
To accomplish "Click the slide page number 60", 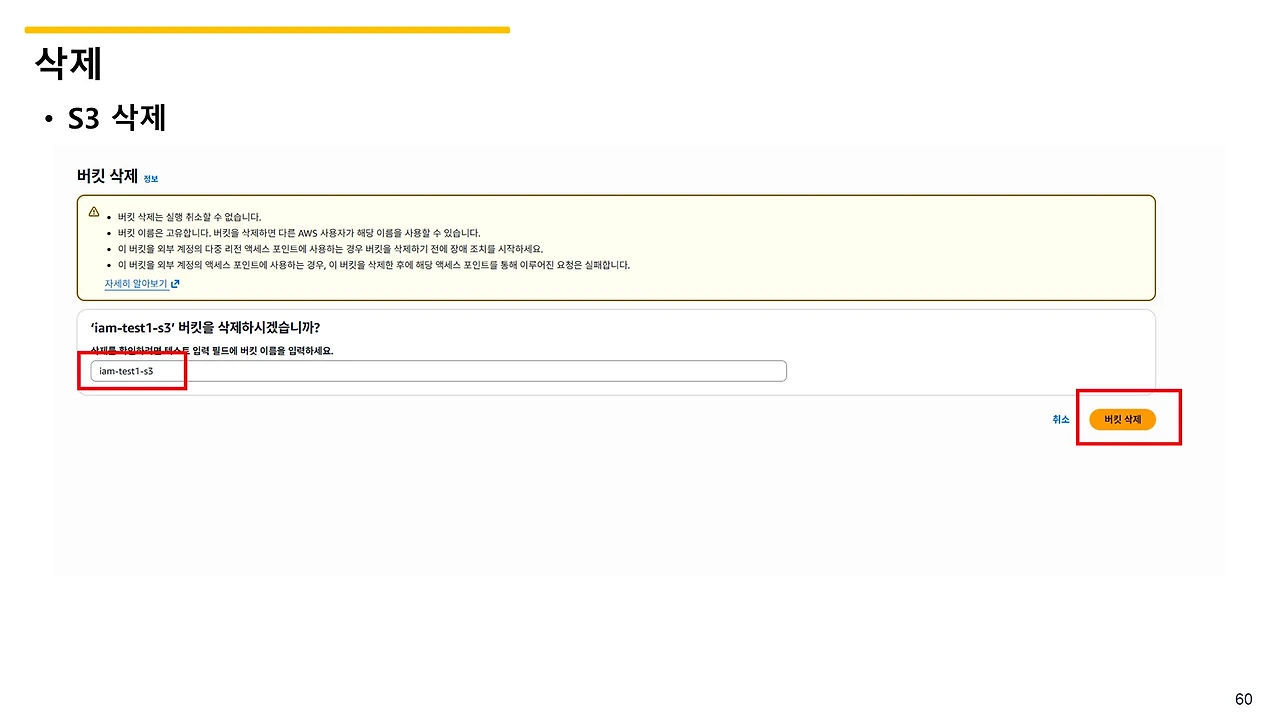I will tap(1244, 699).
